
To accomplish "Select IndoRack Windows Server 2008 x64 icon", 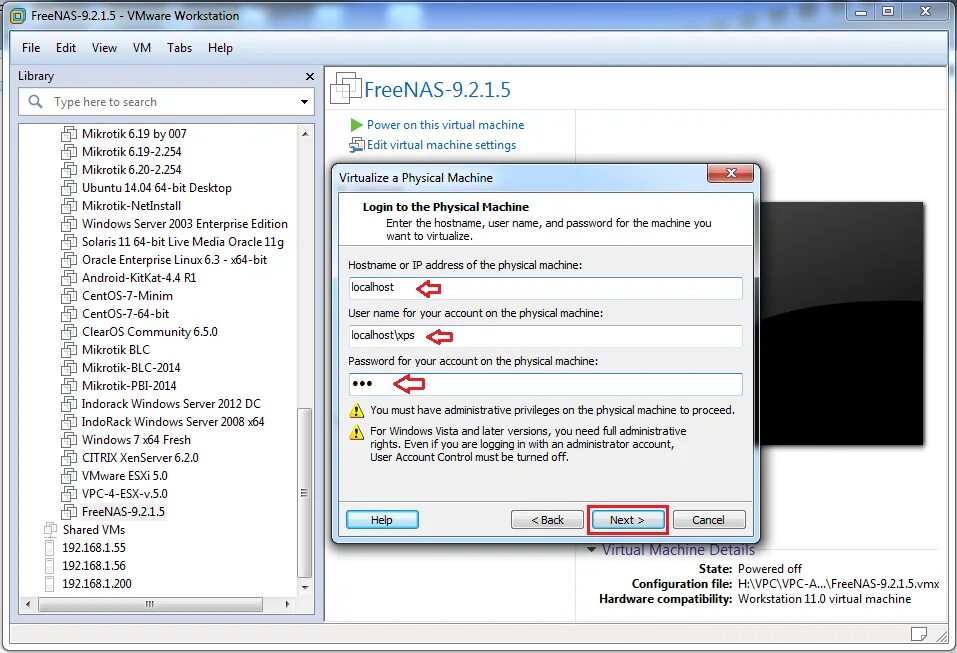I will point(69,422).
